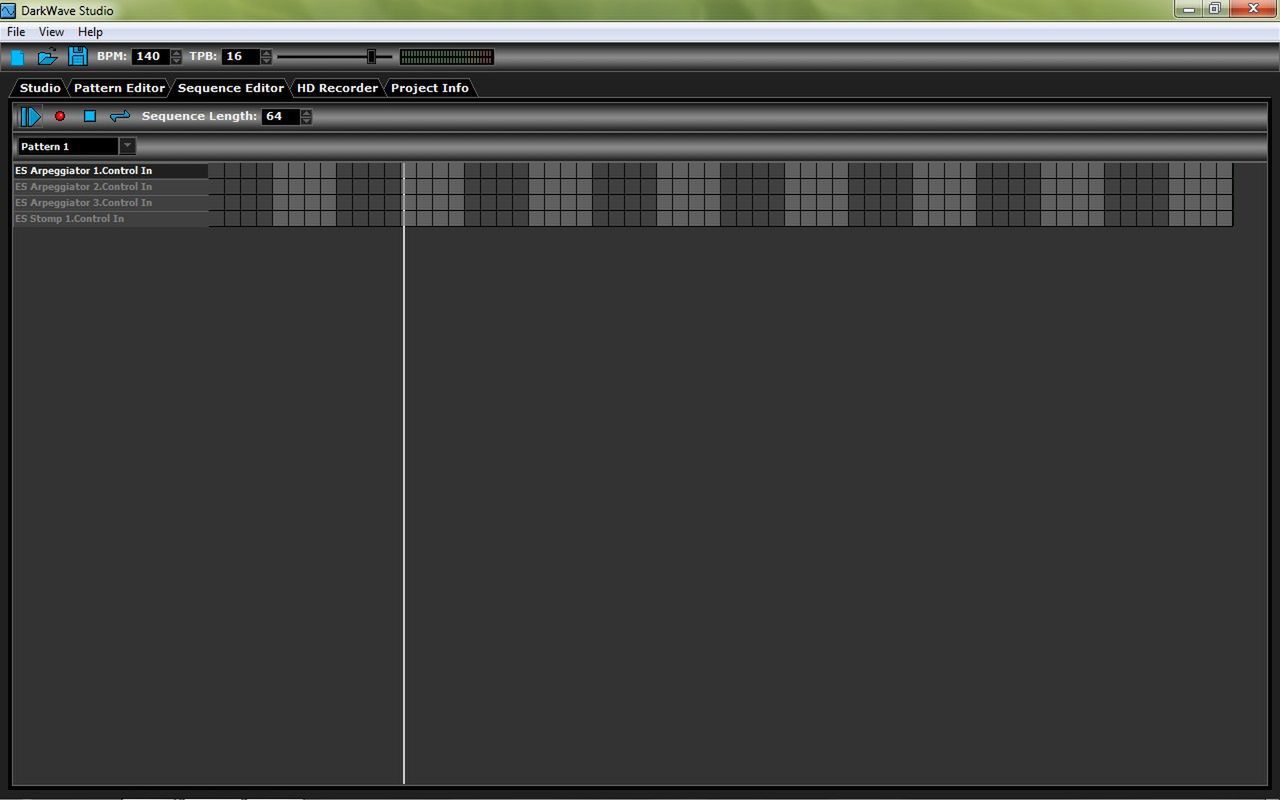Switch to the Pattern Editor tab
This screenshot has height=800, width=1280.
pos(119,88)
